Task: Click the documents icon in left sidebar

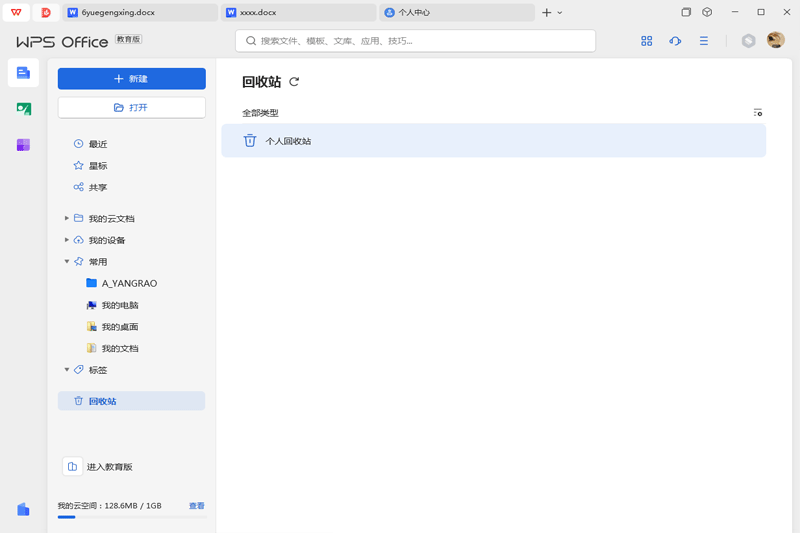Action: 23,73
